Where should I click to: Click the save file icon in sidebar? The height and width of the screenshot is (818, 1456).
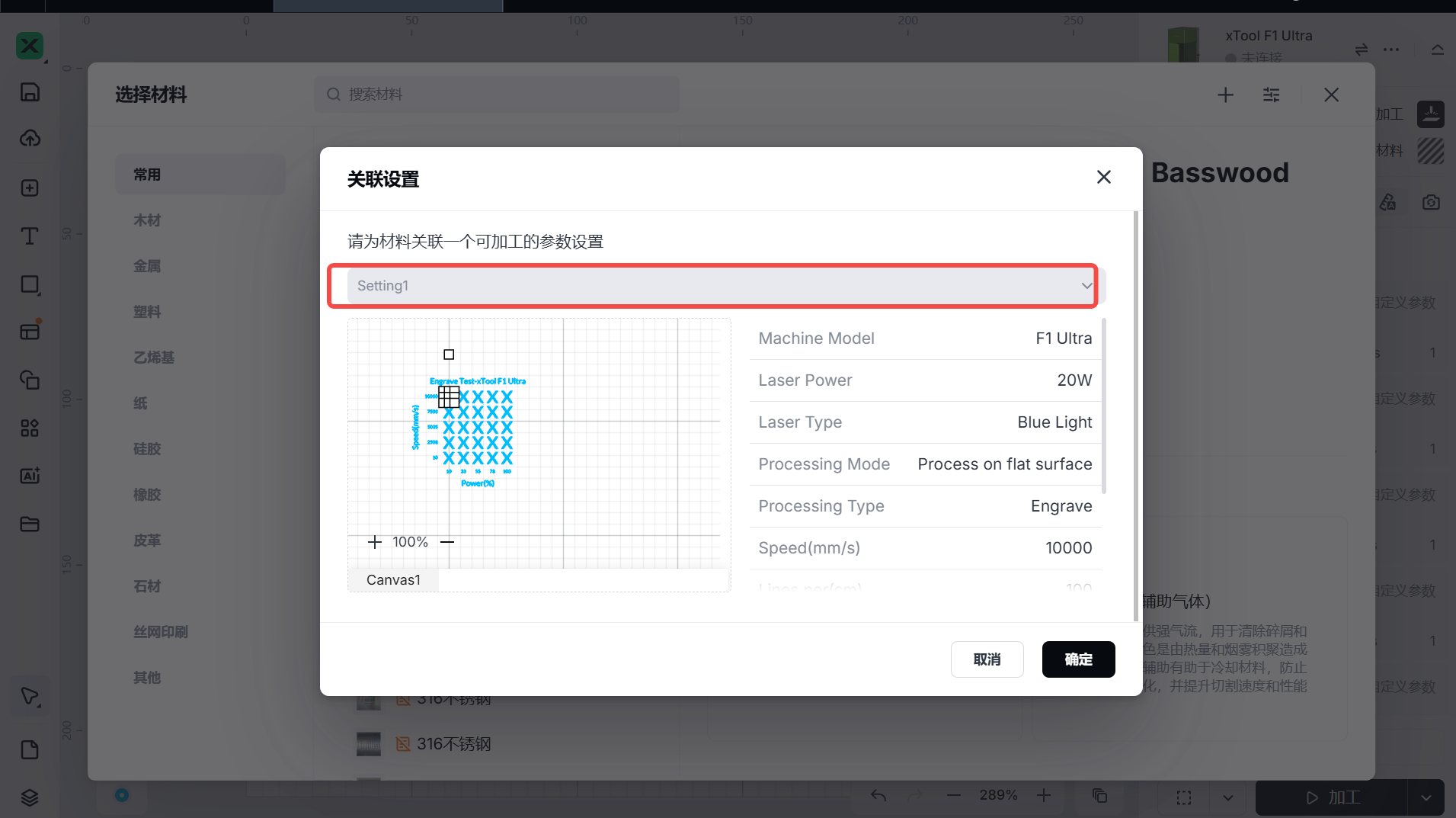(x=30, y=92)
